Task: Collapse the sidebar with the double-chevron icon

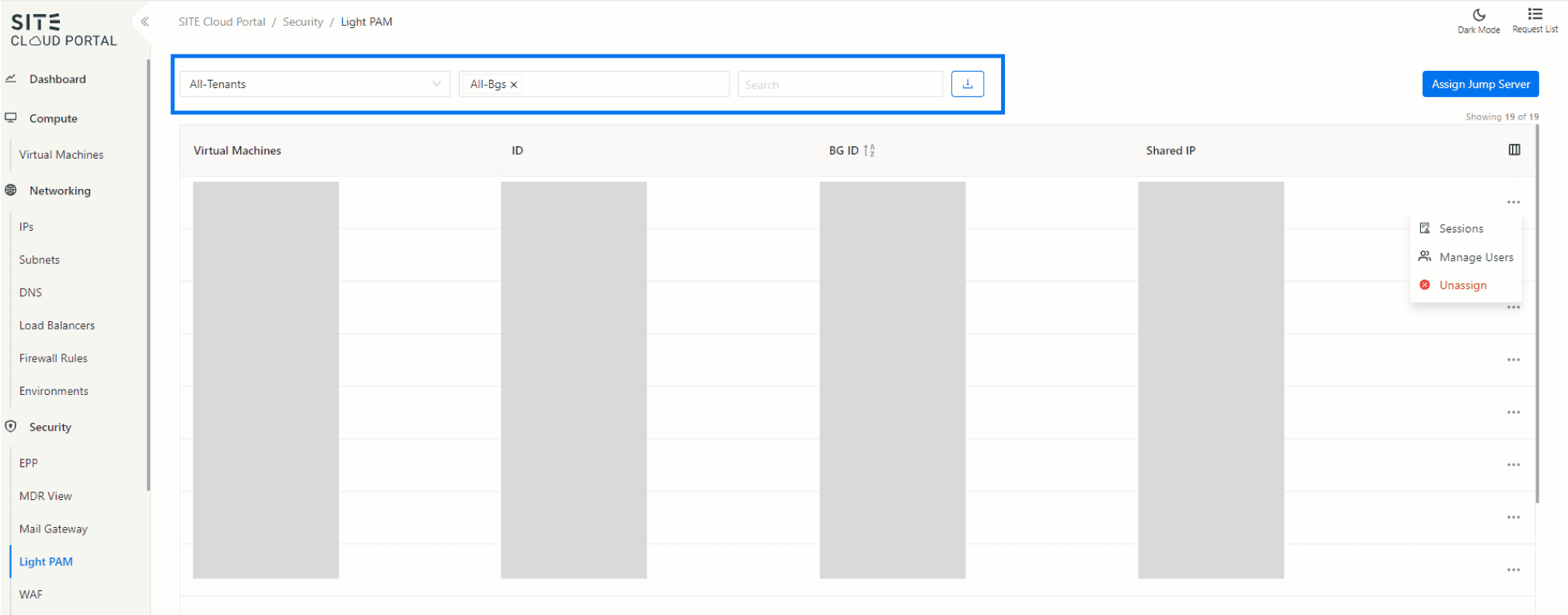Action: click(x=145, y=22)
